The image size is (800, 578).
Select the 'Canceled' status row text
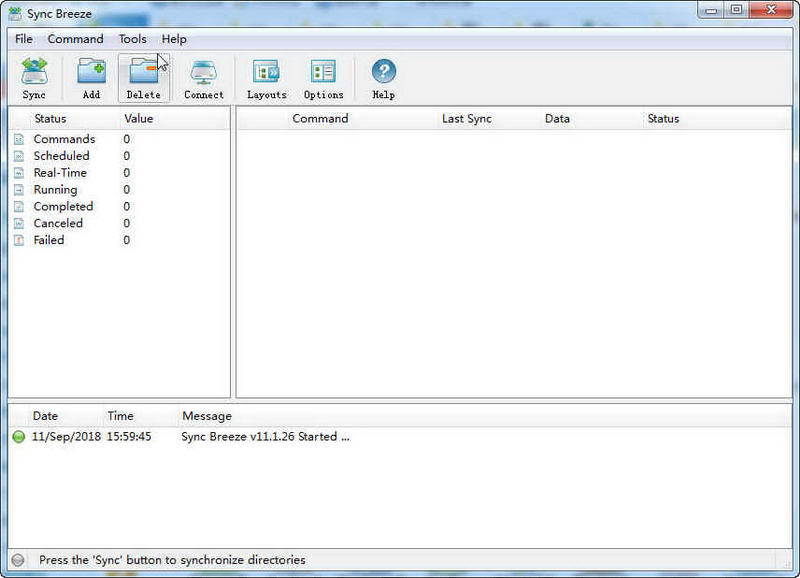pyautogui.click(x=58, y=223)
